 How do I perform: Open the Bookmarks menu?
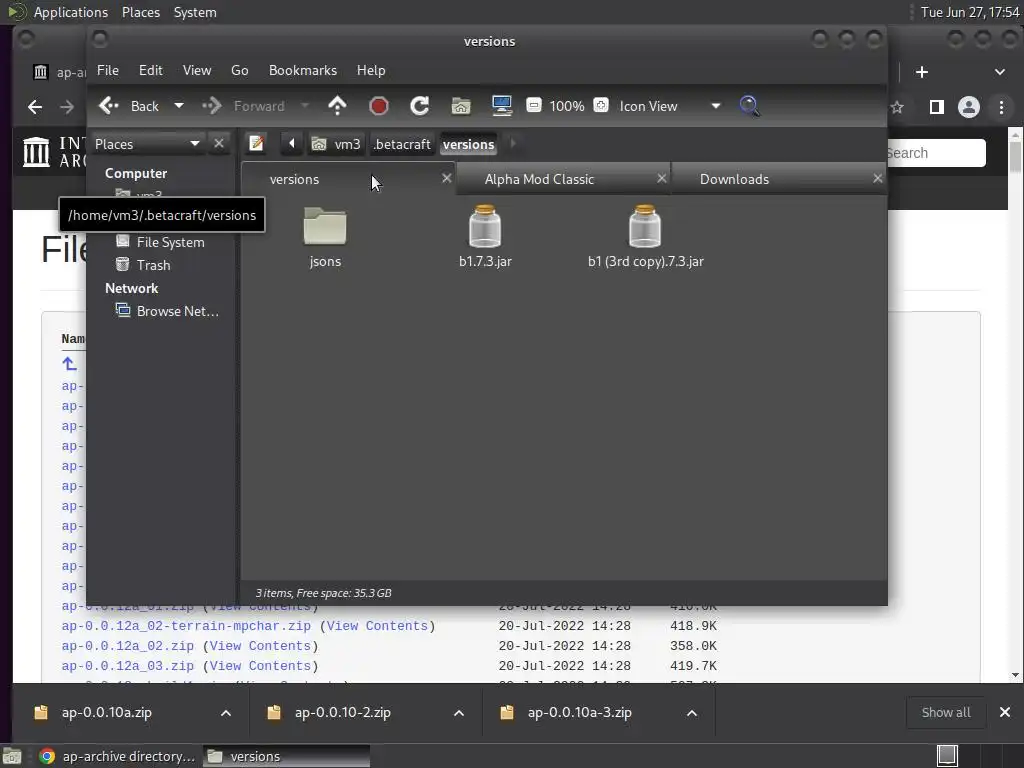[303, 70]
